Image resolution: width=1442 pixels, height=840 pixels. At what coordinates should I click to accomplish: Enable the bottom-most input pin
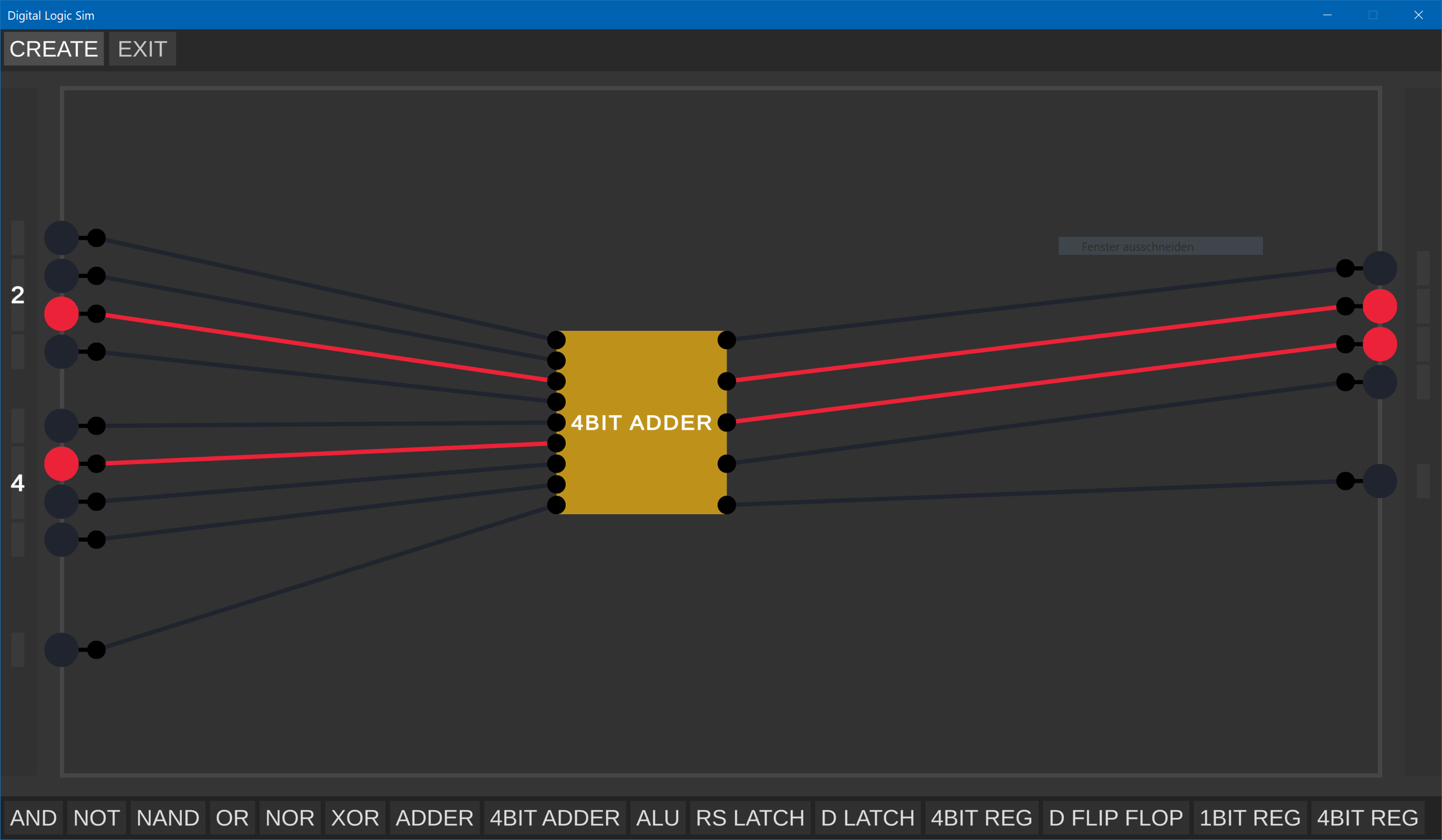tap(61, 650)
